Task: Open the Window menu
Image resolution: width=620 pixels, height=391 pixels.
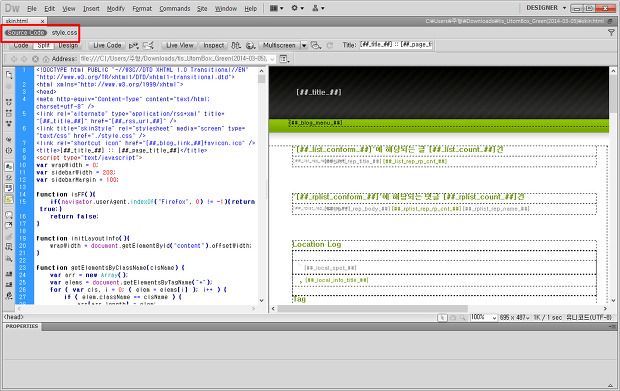Action: click(225, 8)
